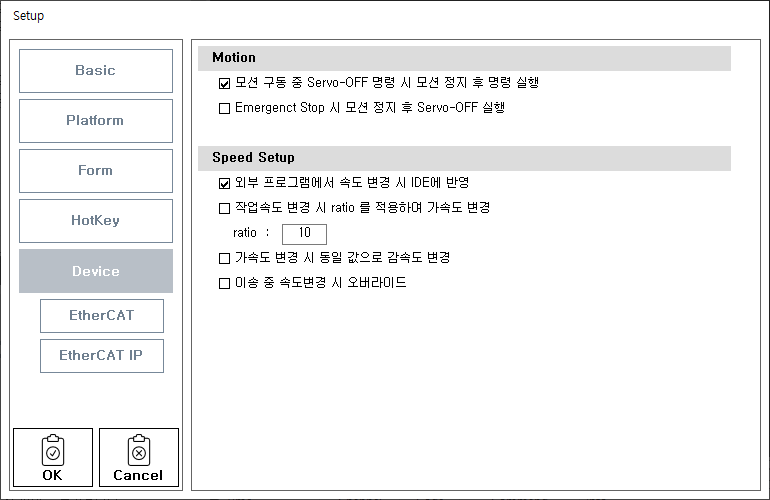Go to the Form settings tab
Image resolution: width=770 pixels, height=500 pixels.
point(96,171)
